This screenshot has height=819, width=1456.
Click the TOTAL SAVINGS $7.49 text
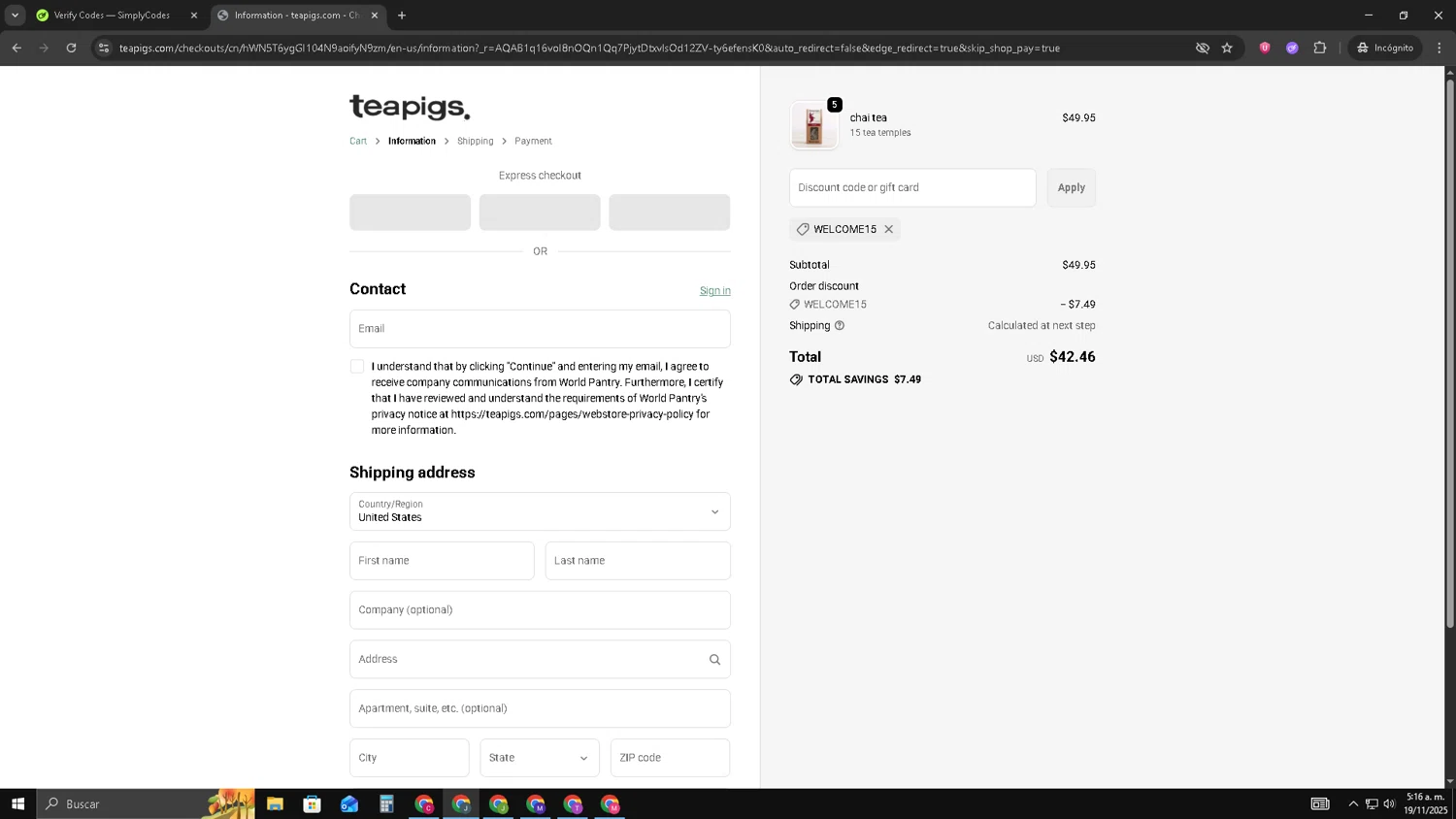[x=864, y=379]
